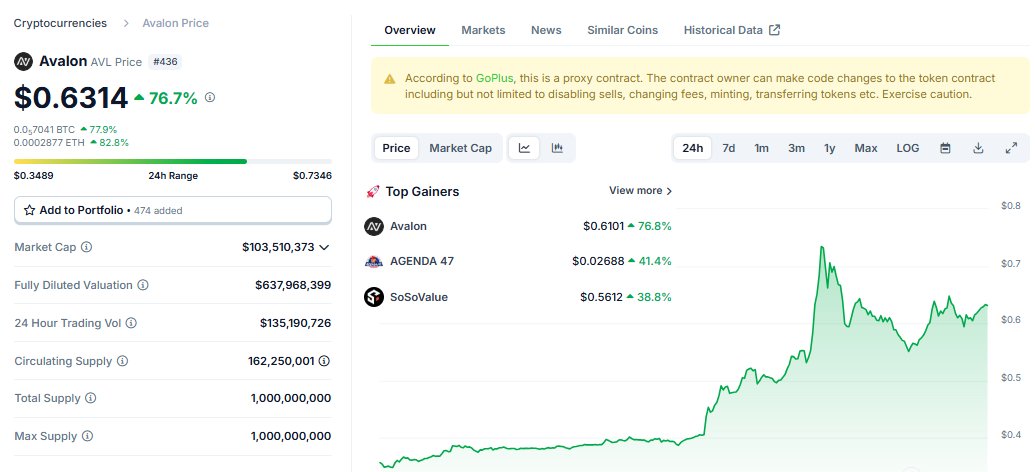Click the rocket icon beside Top Gainers
The height and width of the screenshot is (472, 1035).
pos(372,191)
